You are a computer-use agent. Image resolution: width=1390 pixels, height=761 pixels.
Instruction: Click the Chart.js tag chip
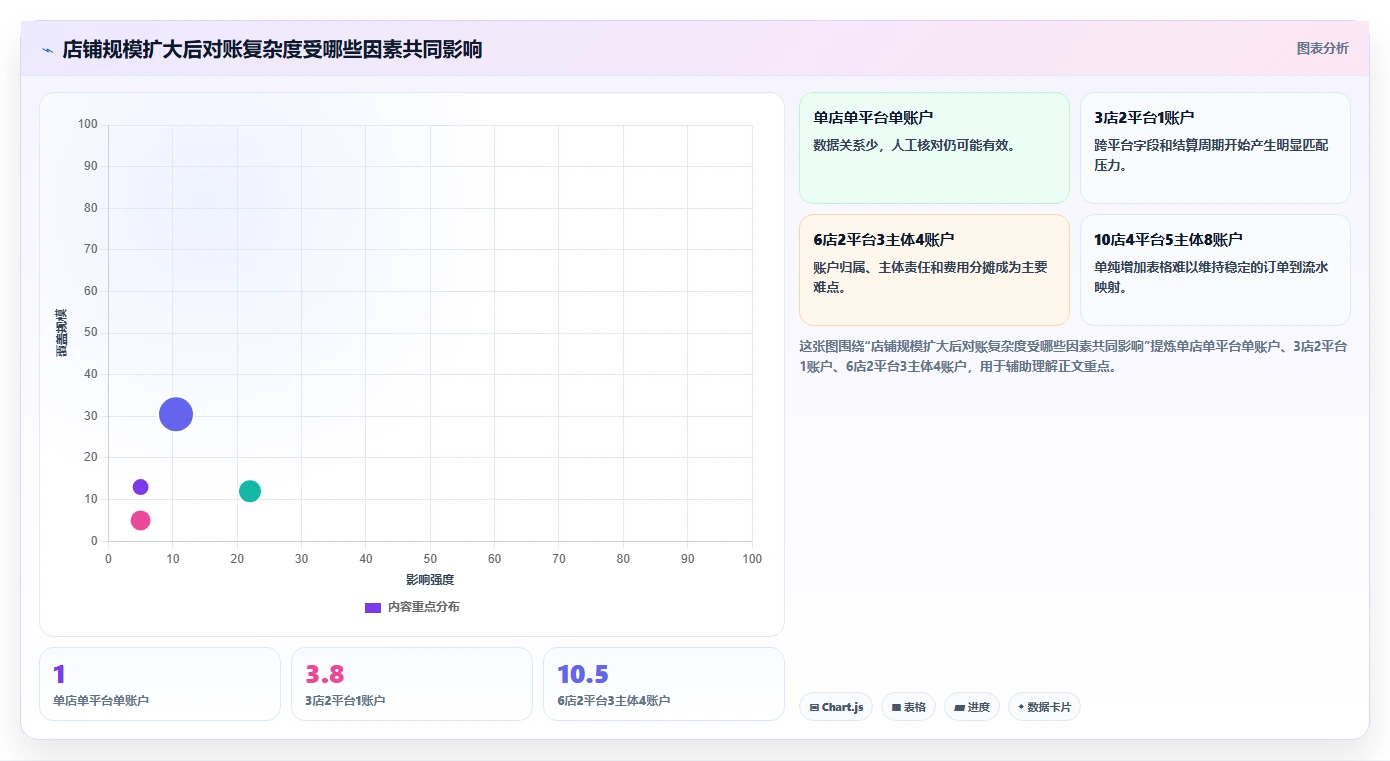pyautogui.click(x=836, y=707)
